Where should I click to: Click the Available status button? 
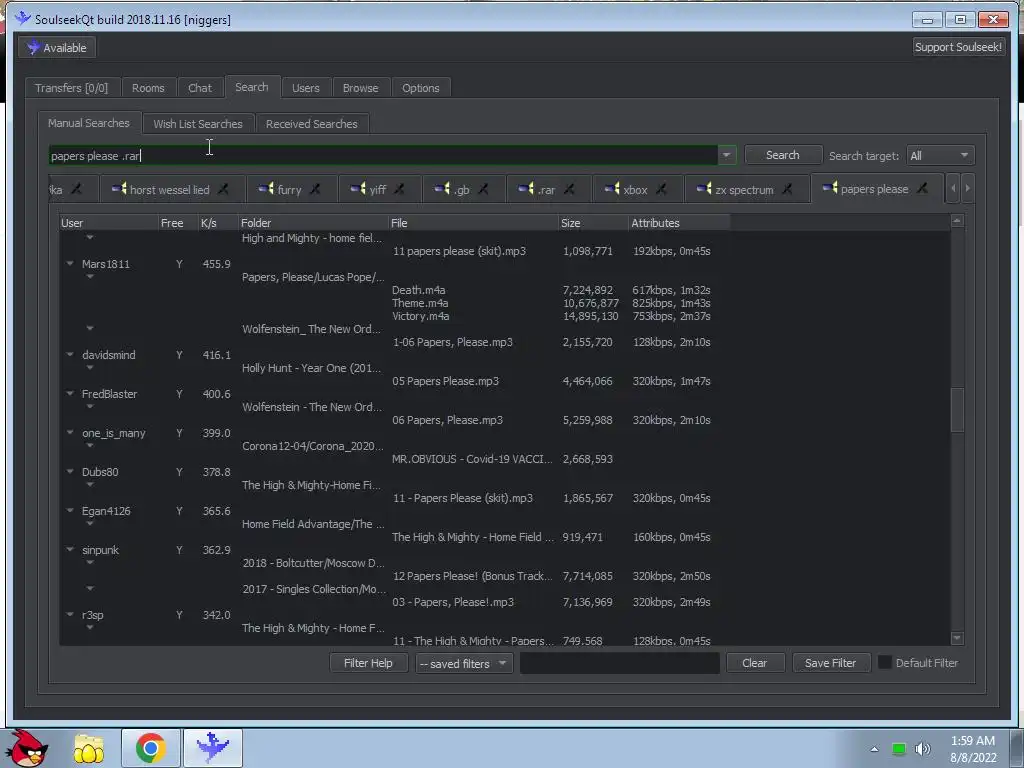tap(57, 48)
